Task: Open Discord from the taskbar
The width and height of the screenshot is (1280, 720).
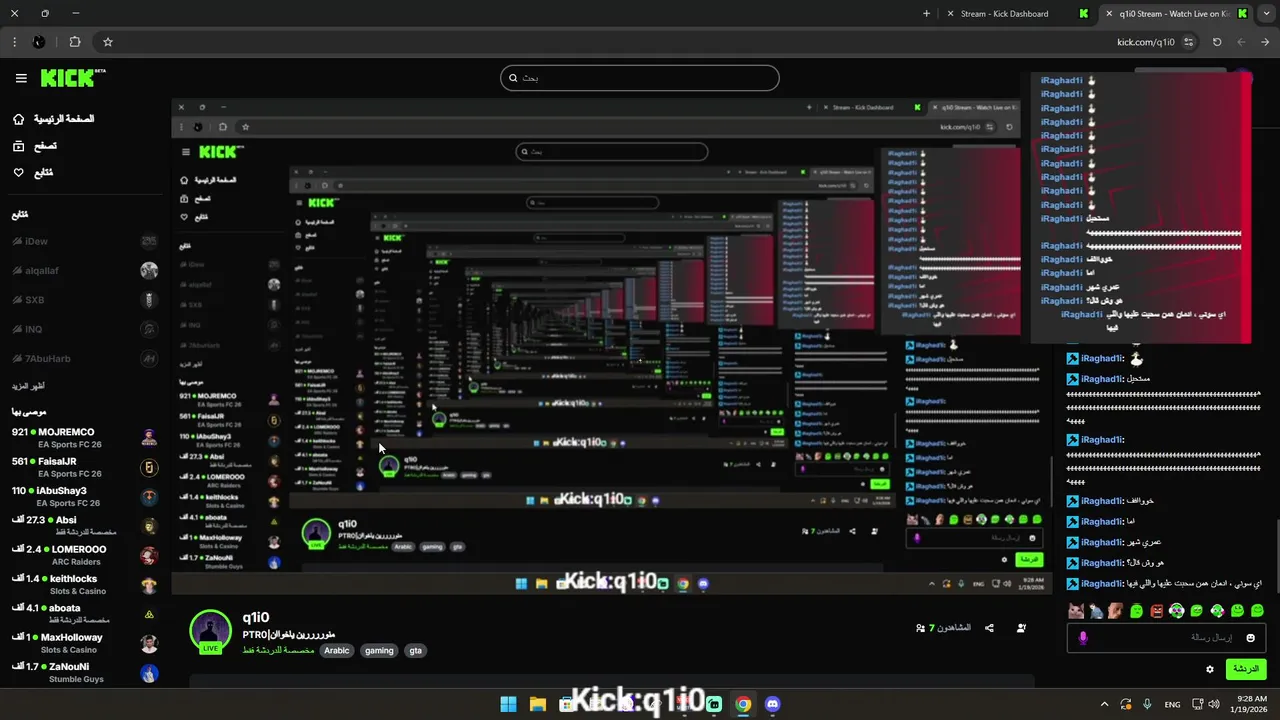Action: [x=772, y=704]
